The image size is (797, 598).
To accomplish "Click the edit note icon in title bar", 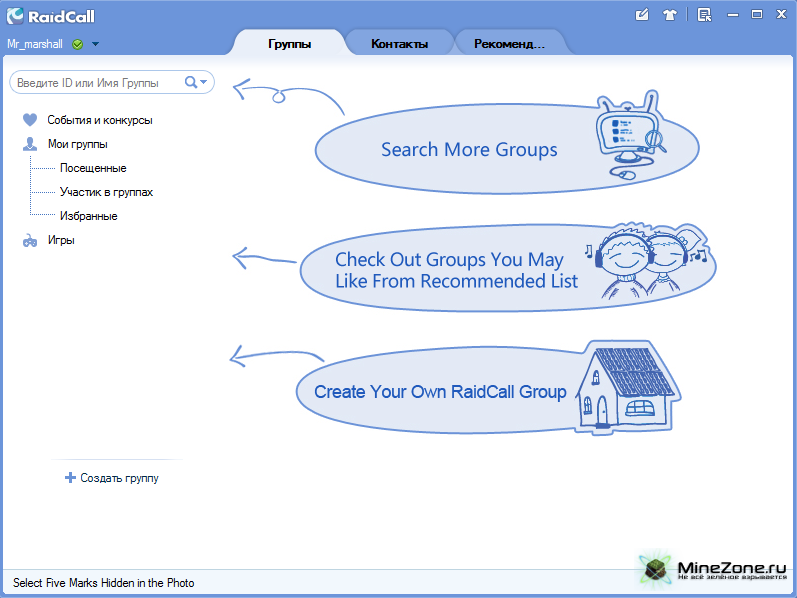I will (x=643, y=14).
